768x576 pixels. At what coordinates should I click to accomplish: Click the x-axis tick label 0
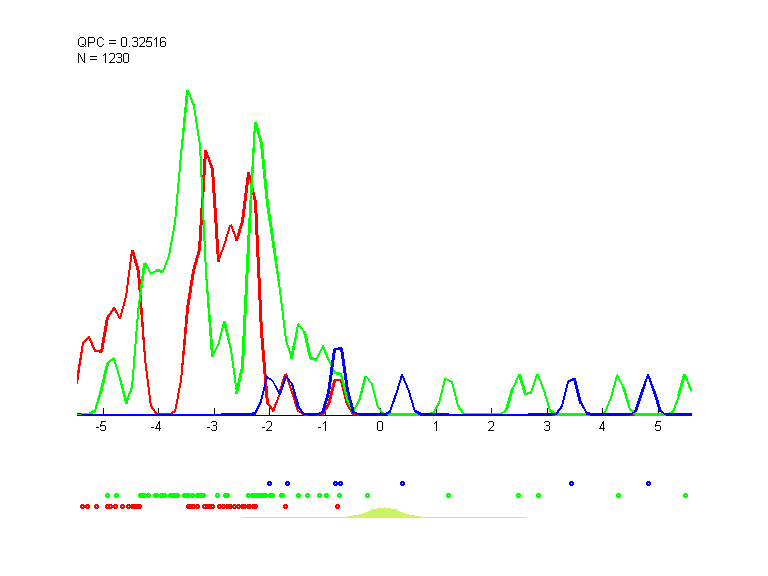pos(380,426)
